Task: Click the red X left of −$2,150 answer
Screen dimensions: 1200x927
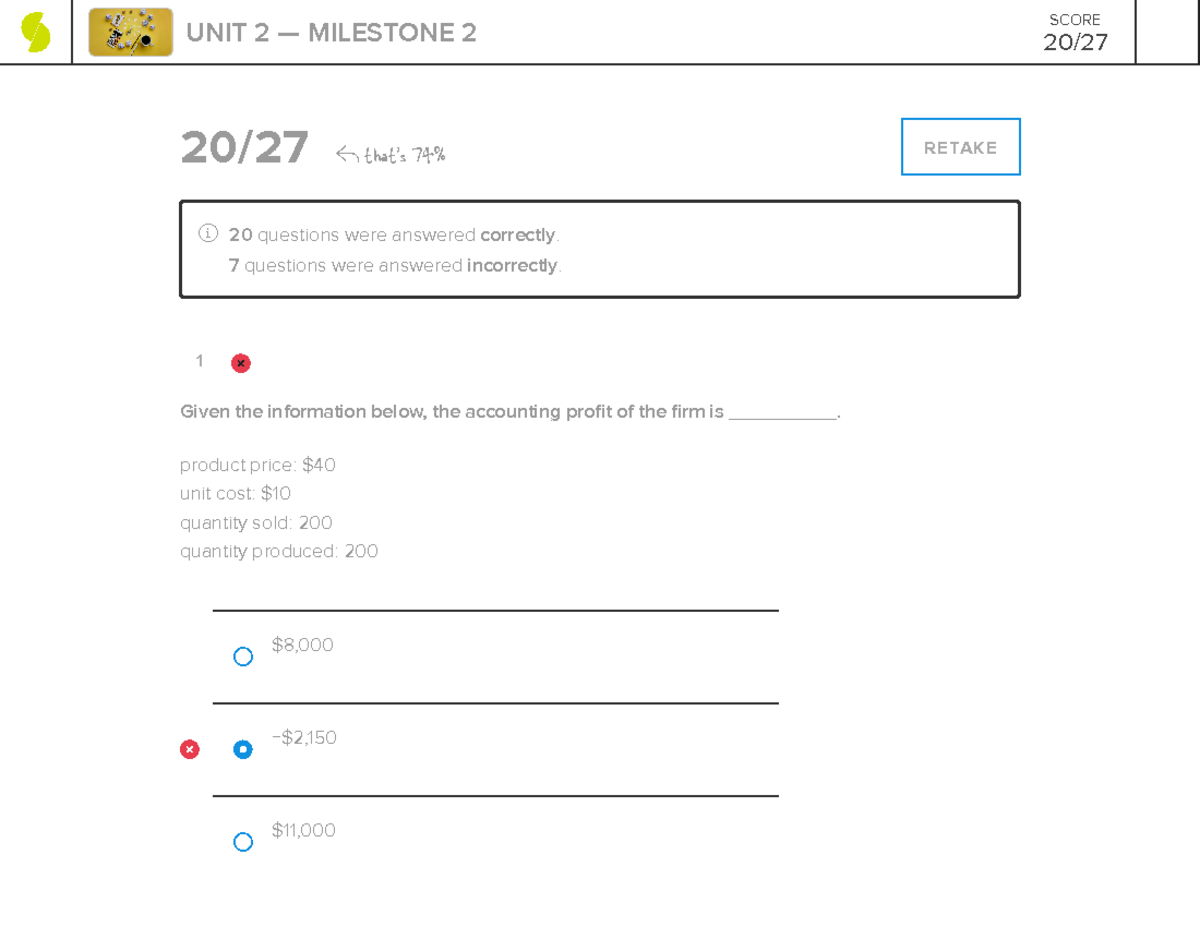Action: (x=189, y=749)
